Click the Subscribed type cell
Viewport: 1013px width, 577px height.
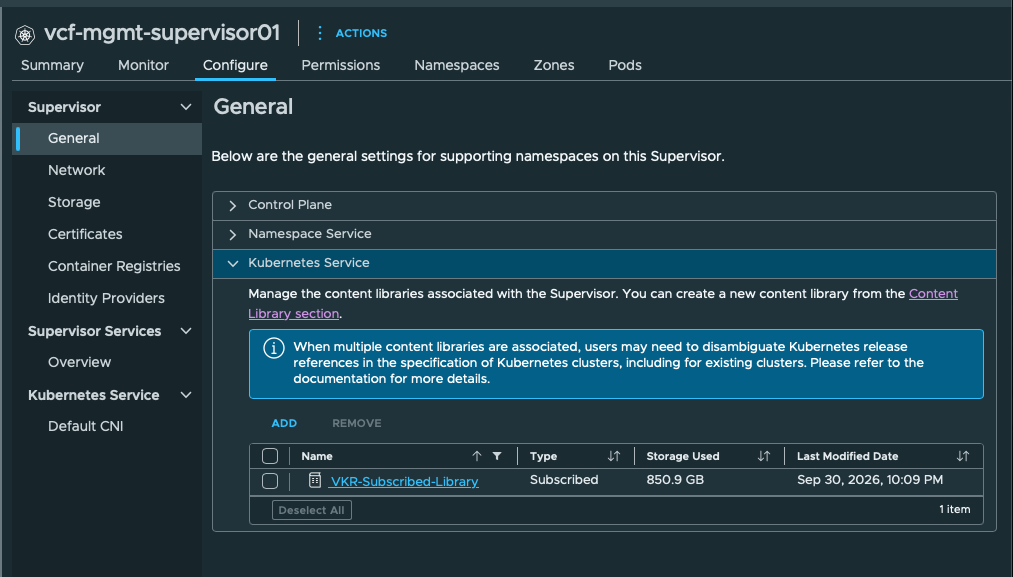[x=564, y=480]
